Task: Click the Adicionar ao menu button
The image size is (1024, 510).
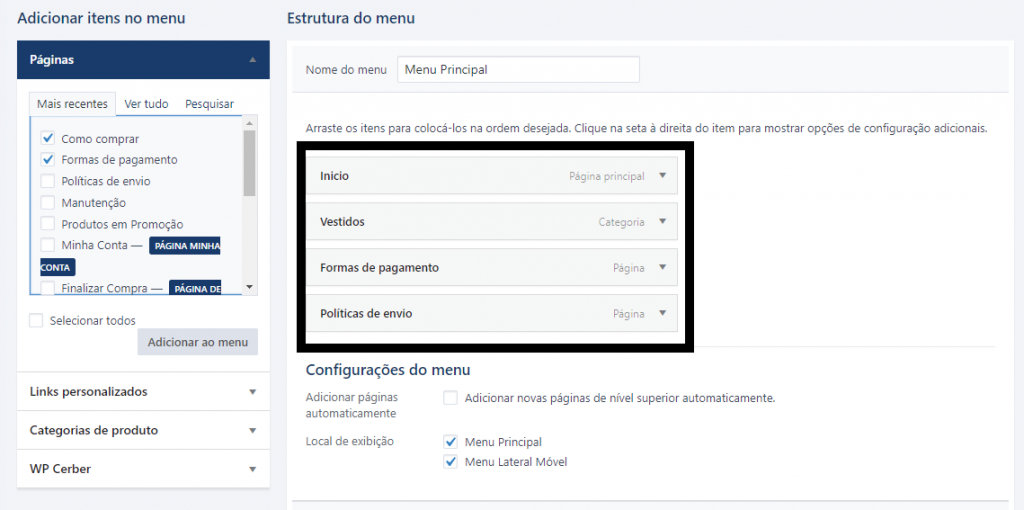Action: 198,342
